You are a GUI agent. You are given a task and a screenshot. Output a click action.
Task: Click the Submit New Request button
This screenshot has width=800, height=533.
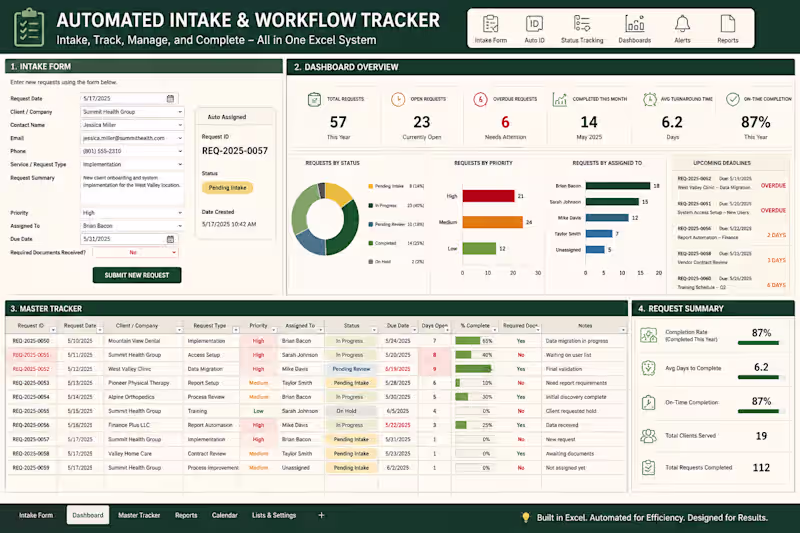(x=137, y=275)
